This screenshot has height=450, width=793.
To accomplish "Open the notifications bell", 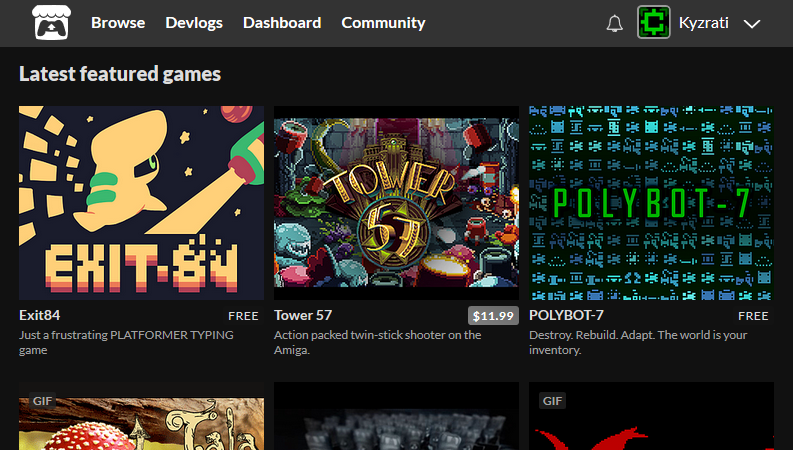I will click(x=614, y=23).
